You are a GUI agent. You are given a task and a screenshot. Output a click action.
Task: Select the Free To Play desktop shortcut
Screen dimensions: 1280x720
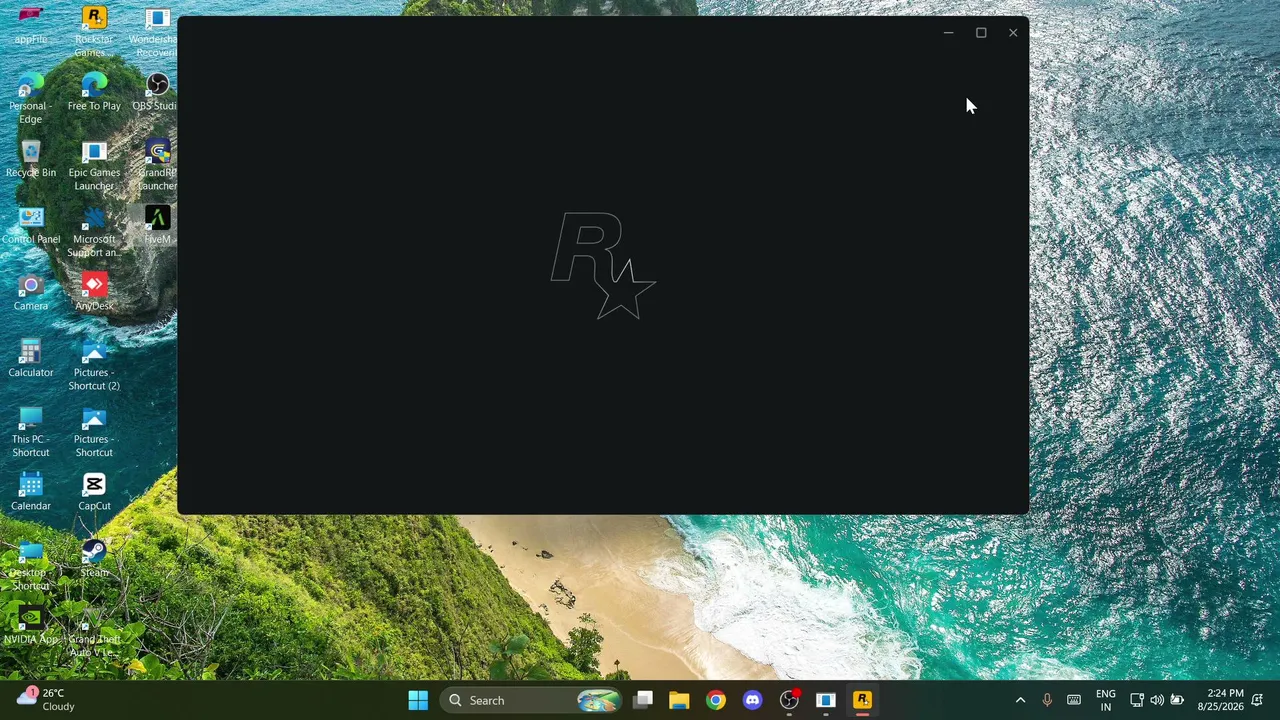coord(94,92)
